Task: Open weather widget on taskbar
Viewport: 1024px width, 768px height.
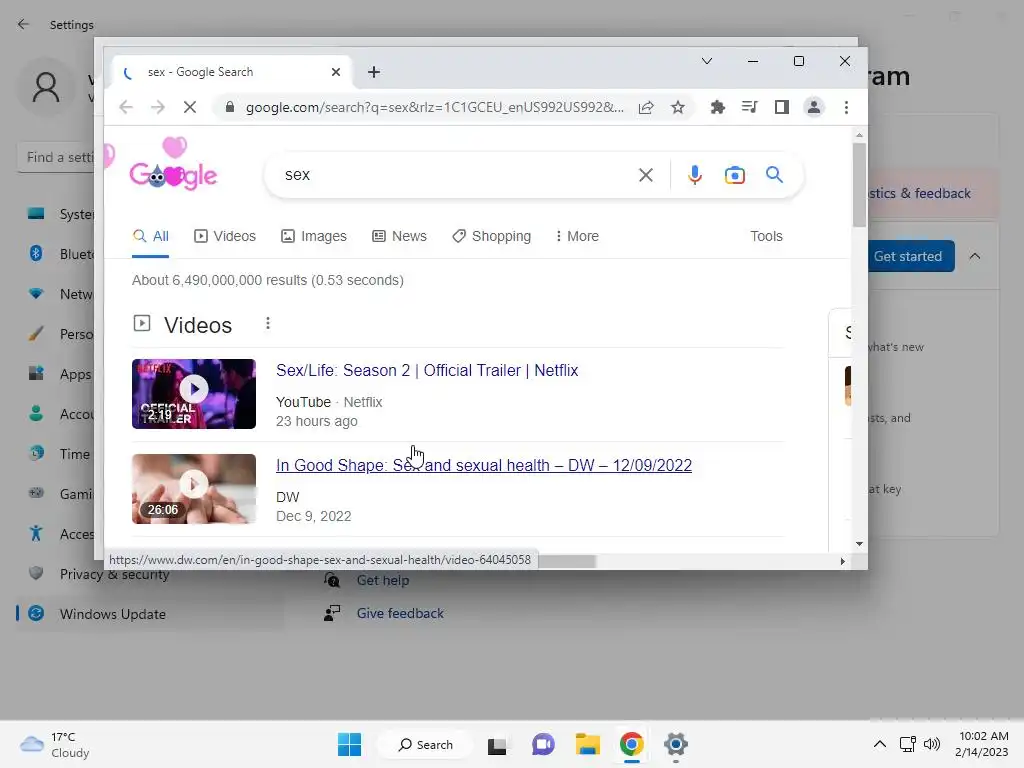Action: click(55, 744)
